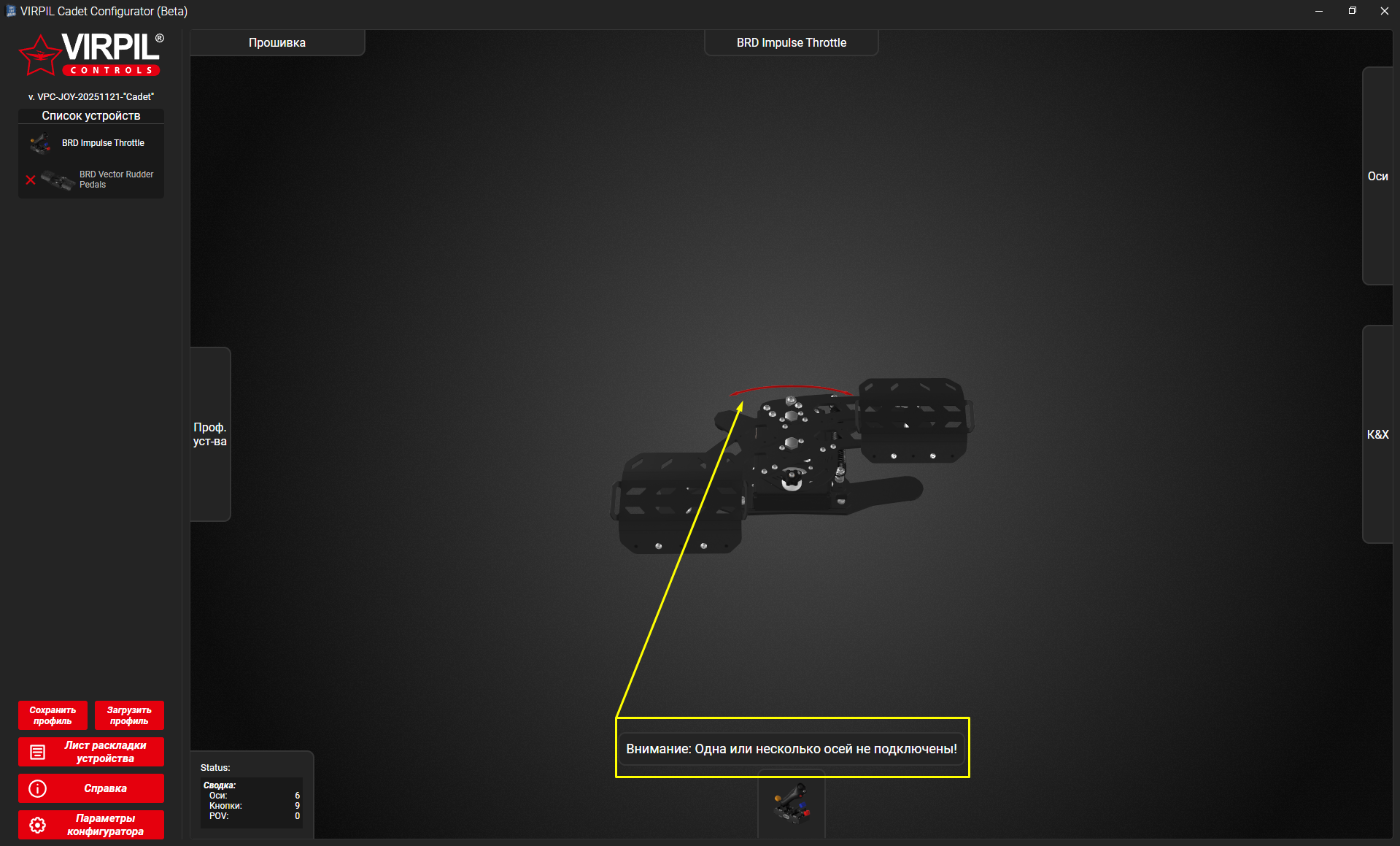
Task: Click the rudder pedals icon in the device list
Action: tap(58, 180)
